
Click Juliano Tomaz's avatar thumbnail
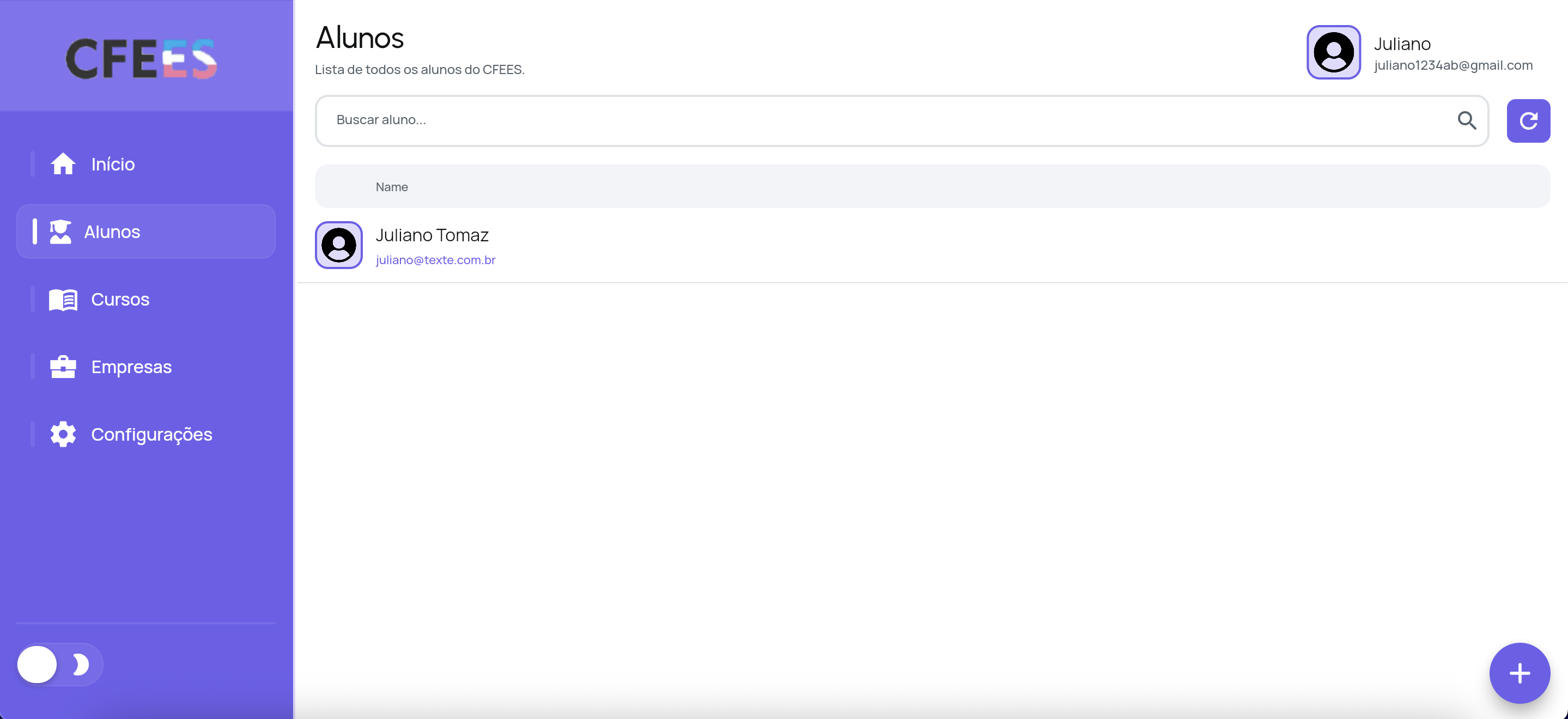(338, 245)
